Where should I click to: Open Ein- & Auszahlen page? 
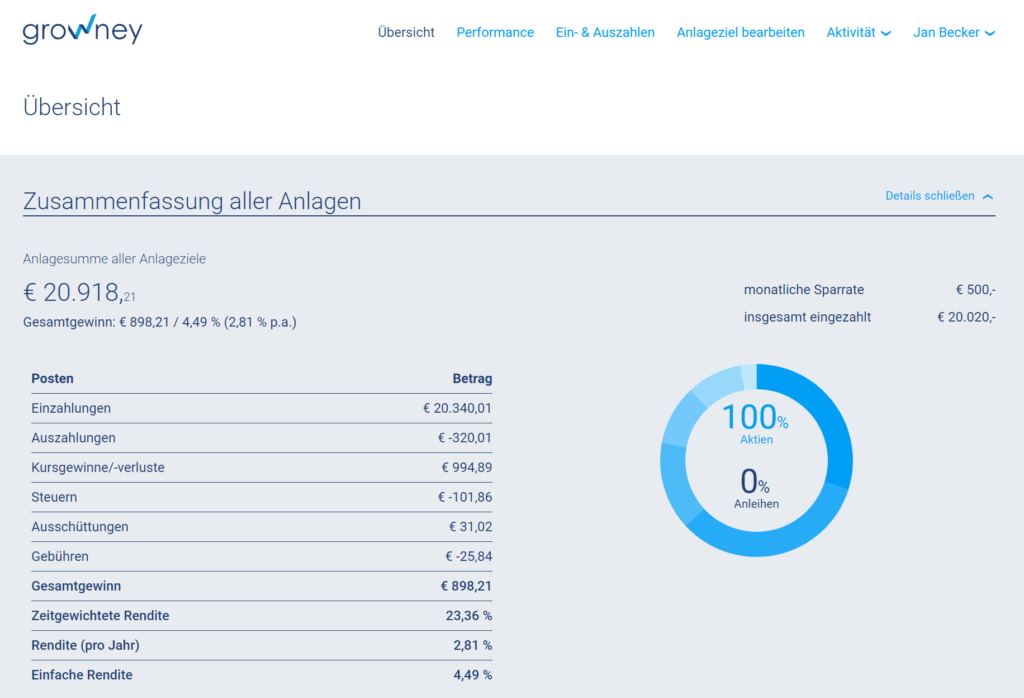pyautogui.click(x=605, y=32)
